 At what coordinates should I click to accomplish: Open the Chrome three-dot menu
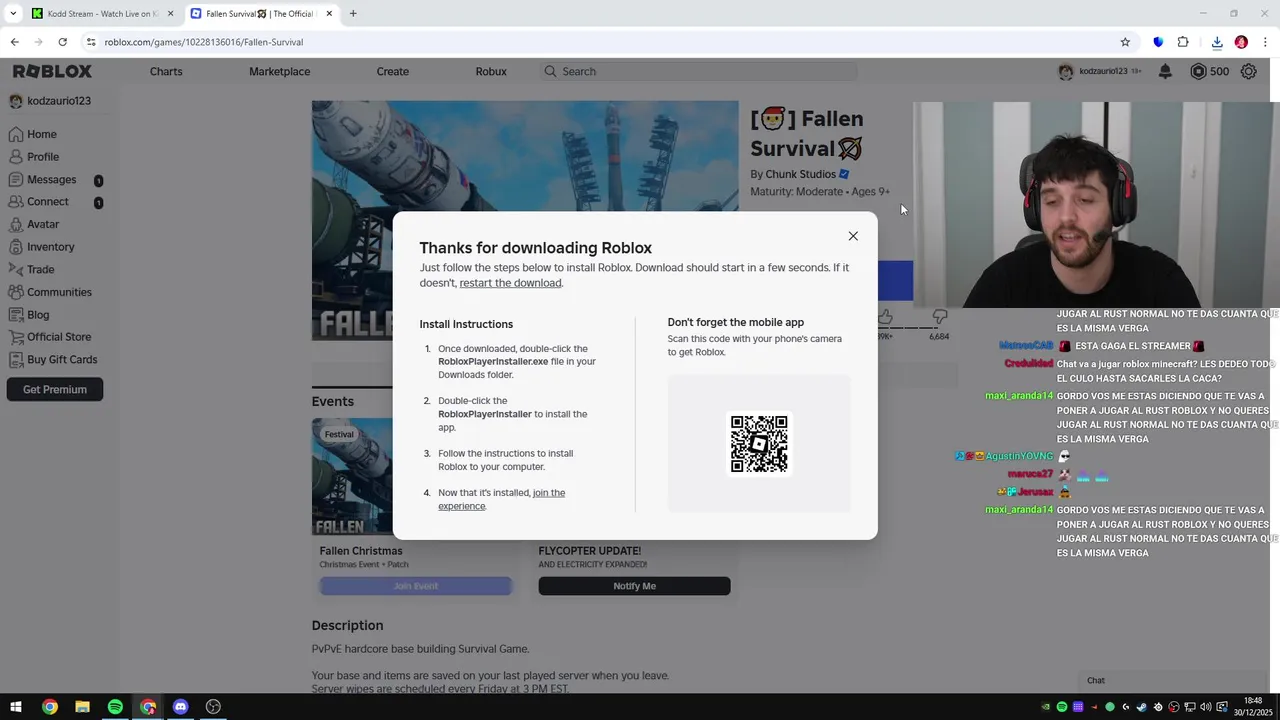1265,42
